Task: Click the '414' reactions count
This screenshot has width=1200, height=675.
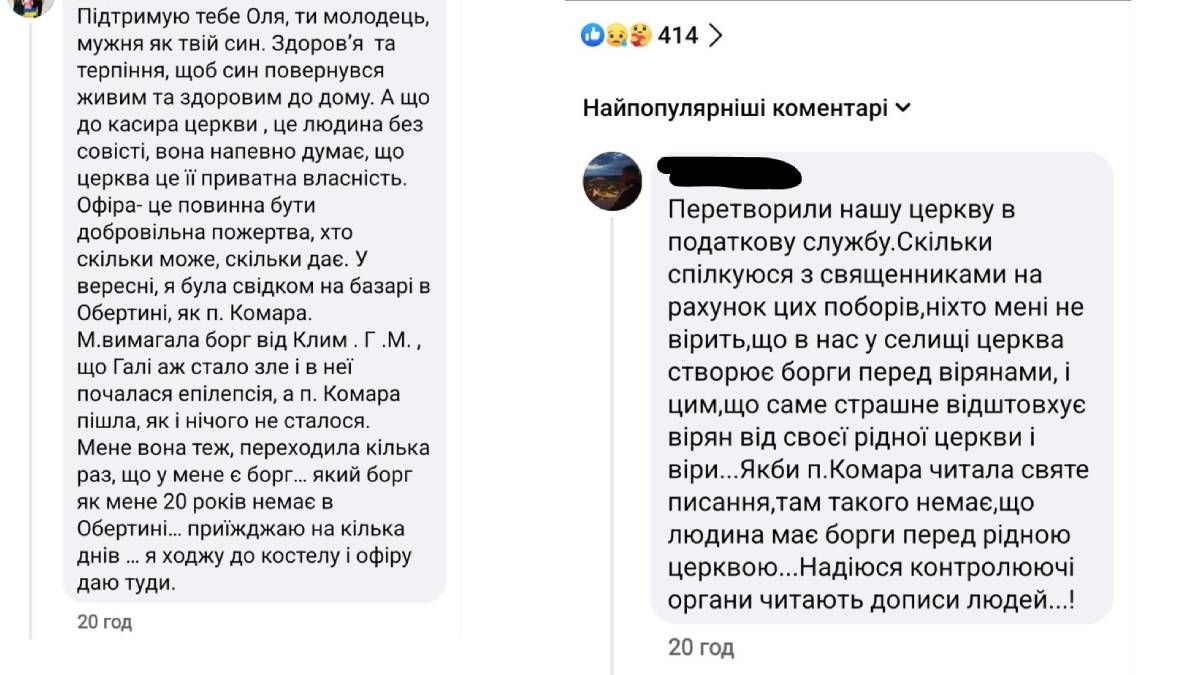Action: point(677,33)
